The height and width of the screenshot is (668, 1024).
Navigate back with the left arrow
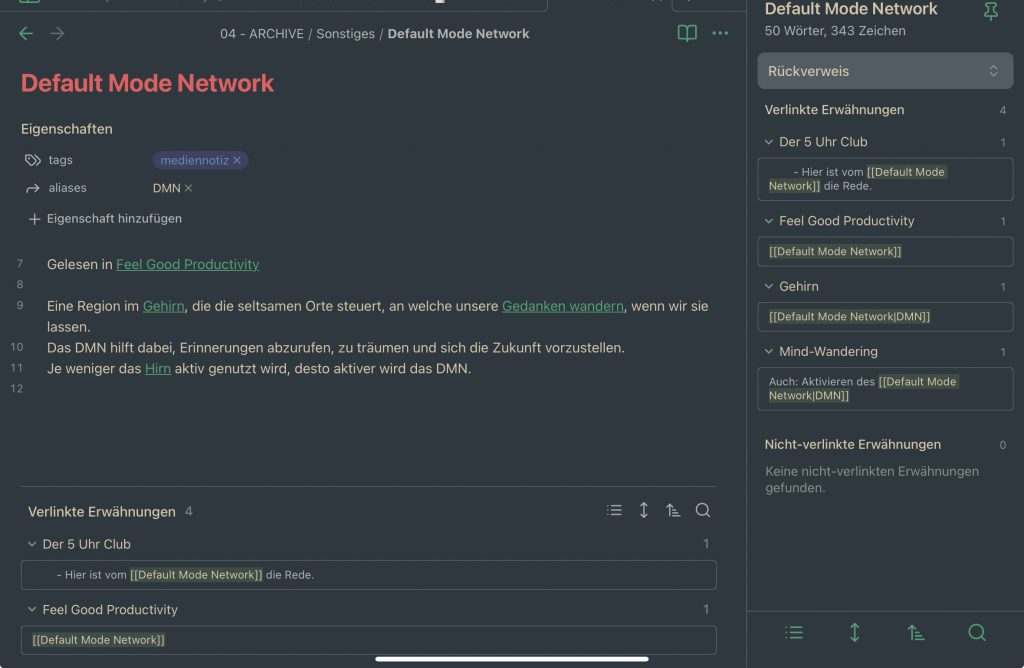tap(26, 34)
